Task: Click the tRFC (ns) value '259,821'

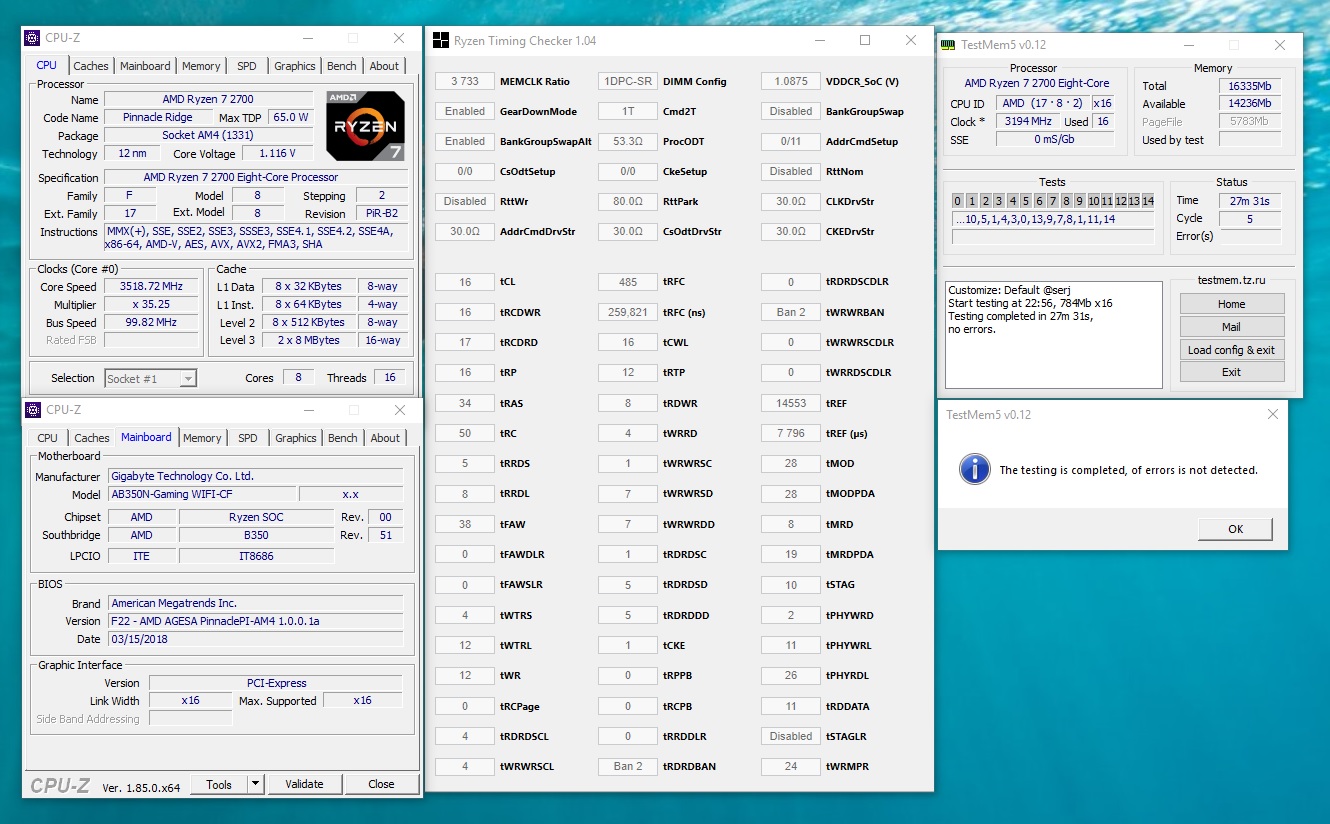Action: click(628, 312)
